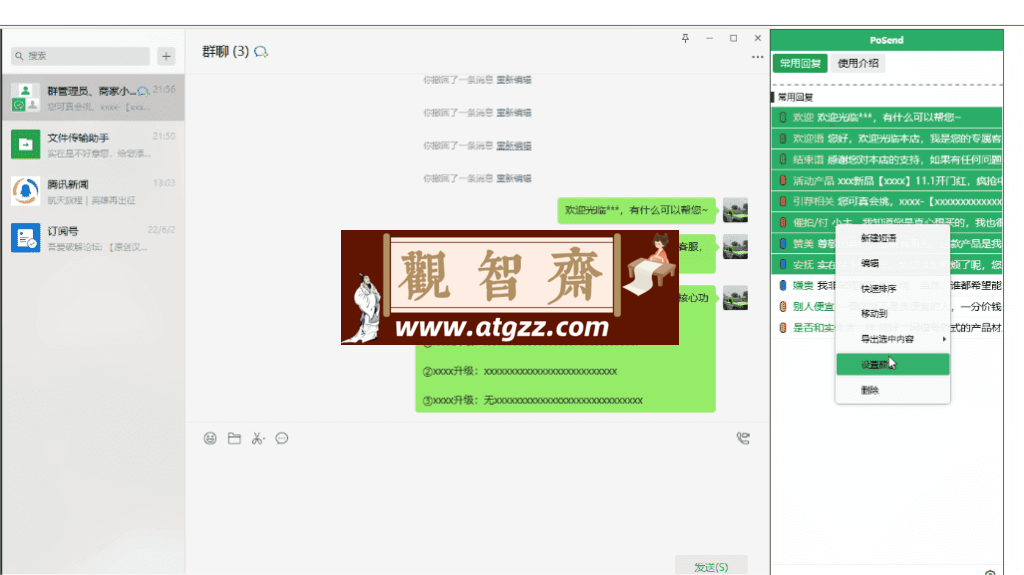Image resolution: width=1024 pixels, height=575 pixels.
Task: Select the 催拍/付 quick reply row
Action: click(888, 222)
